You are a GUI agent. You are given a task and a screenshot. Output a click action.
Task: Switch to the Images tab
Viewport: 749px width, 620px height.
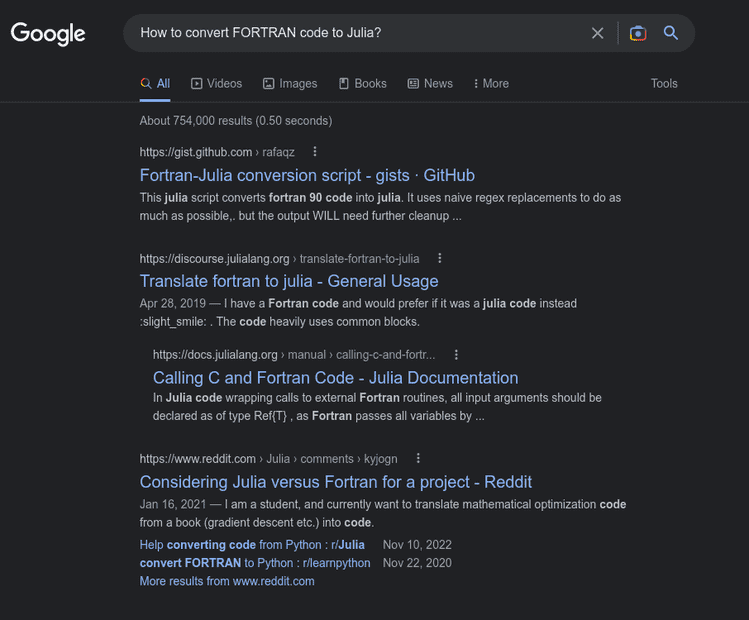pos(290,84)
